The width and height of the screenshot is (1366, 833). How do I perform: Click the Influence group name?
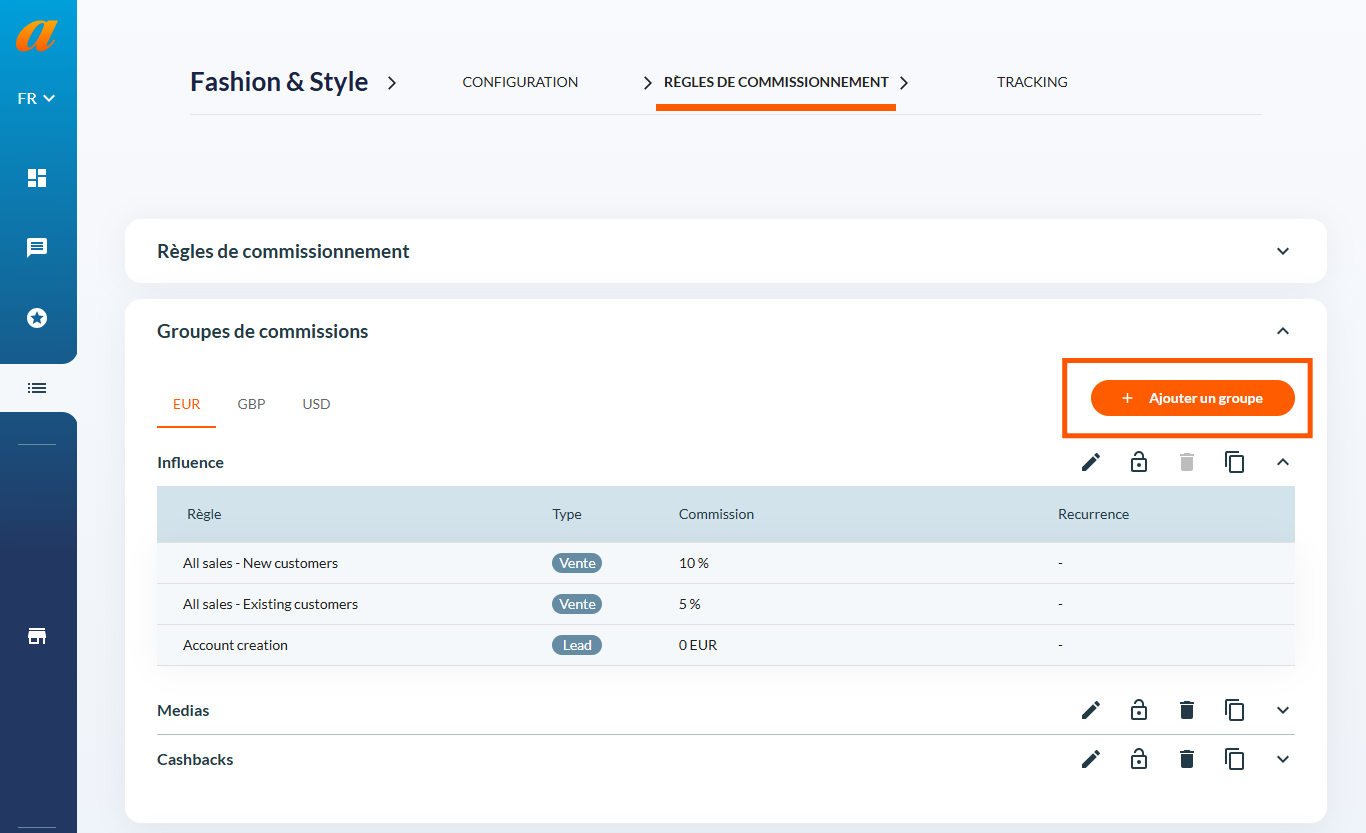click(190, 462)
